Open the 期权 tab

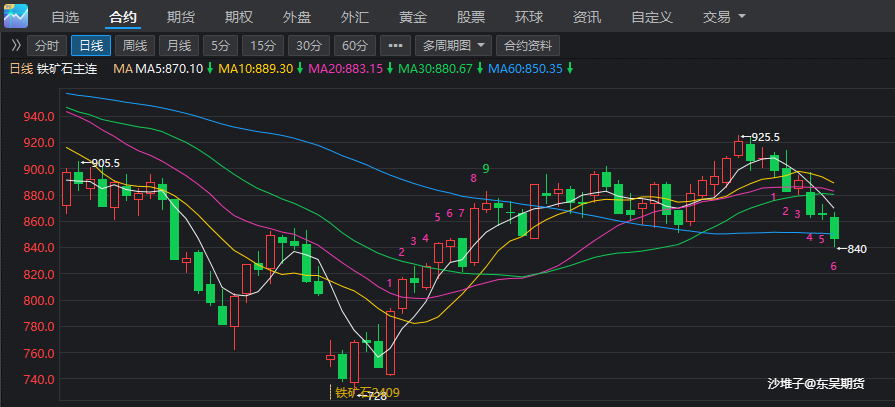pyautogui.click(x=239, y=17)
